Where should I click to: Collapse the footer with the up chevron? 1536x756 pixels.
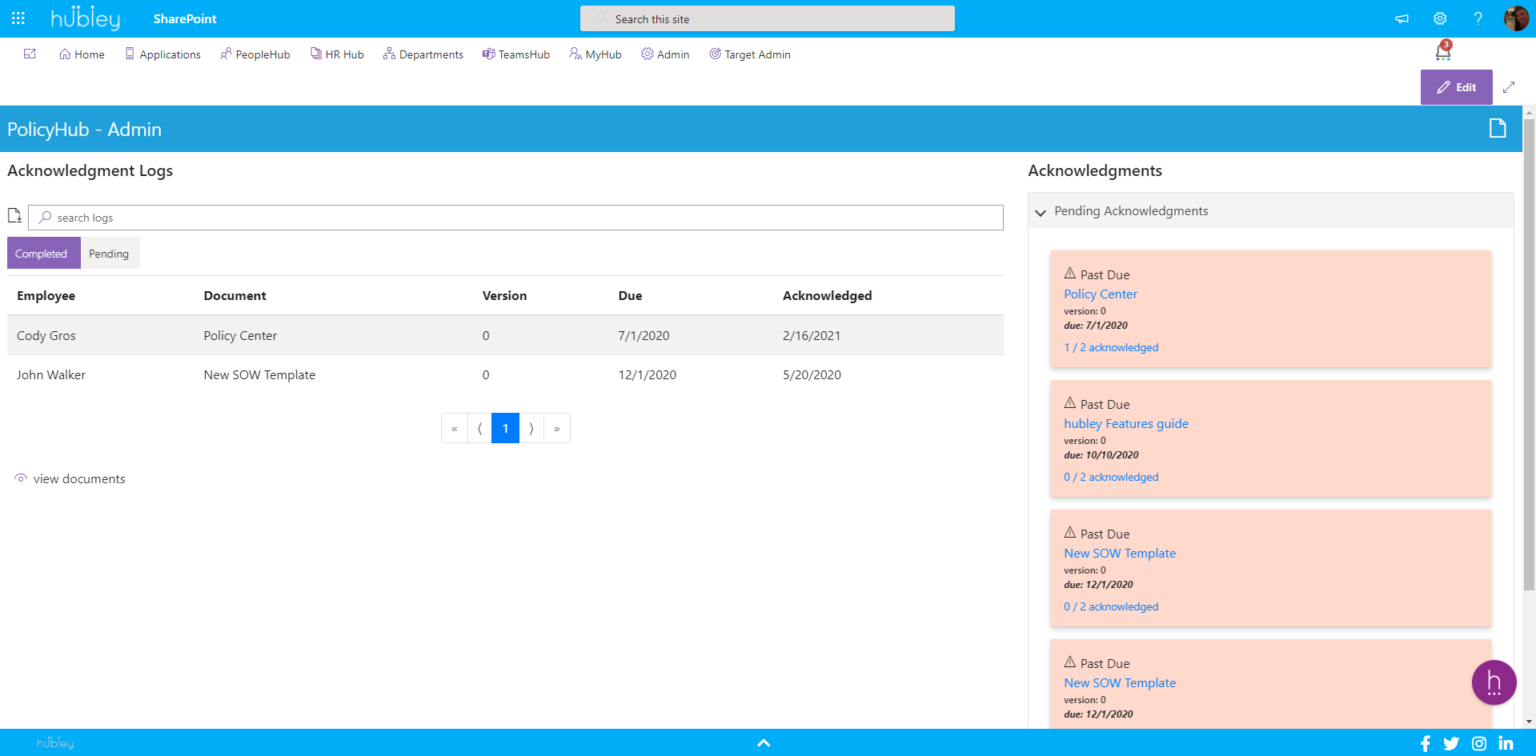[x=763, y=742]
